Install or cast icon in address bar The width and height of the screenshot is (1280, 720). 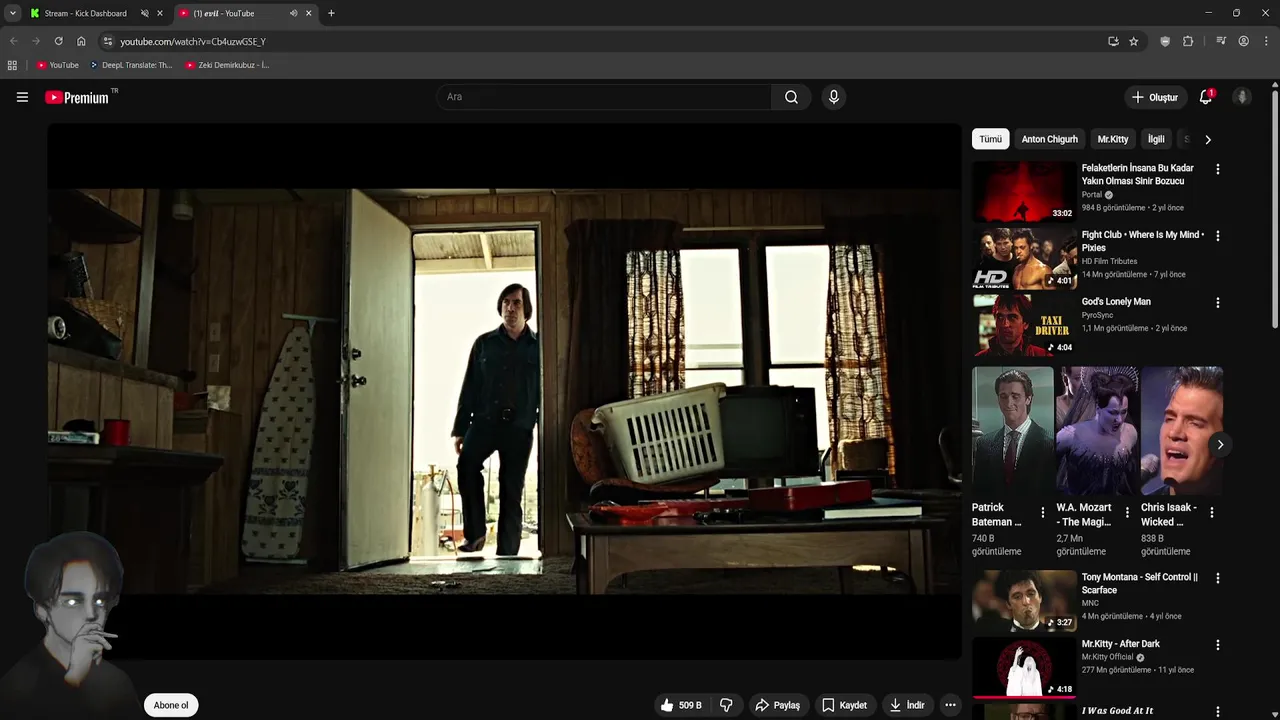click(x=1113, y=41)
